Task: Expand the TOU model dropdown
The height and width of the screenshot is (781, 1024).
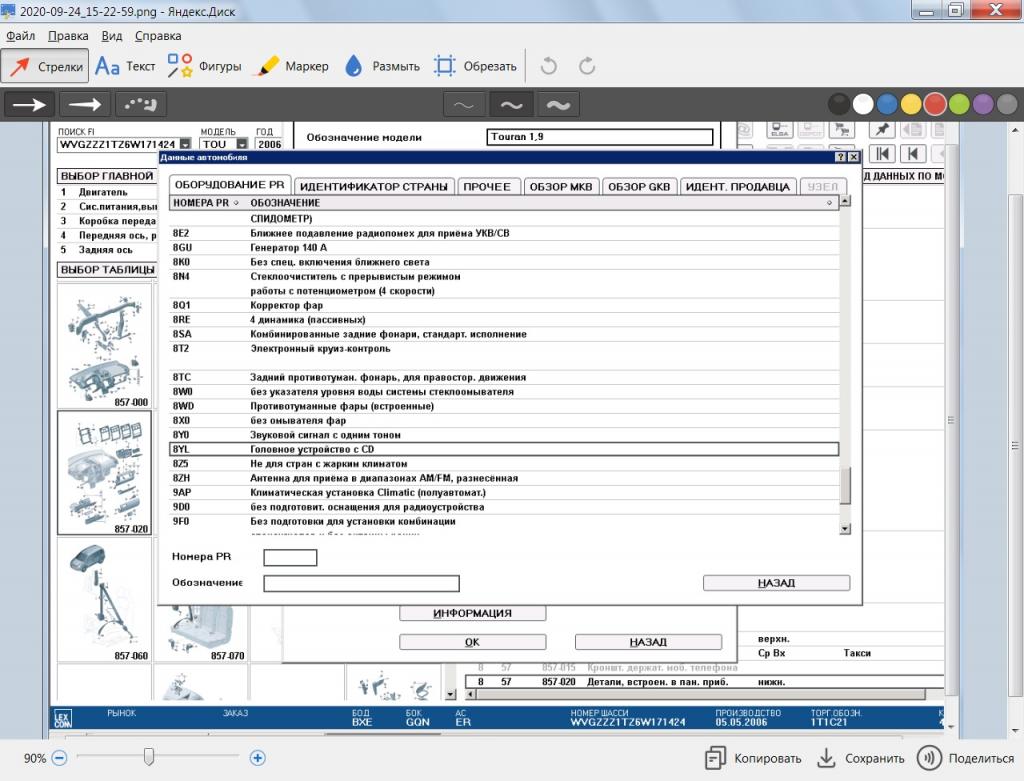Action: 242,144
